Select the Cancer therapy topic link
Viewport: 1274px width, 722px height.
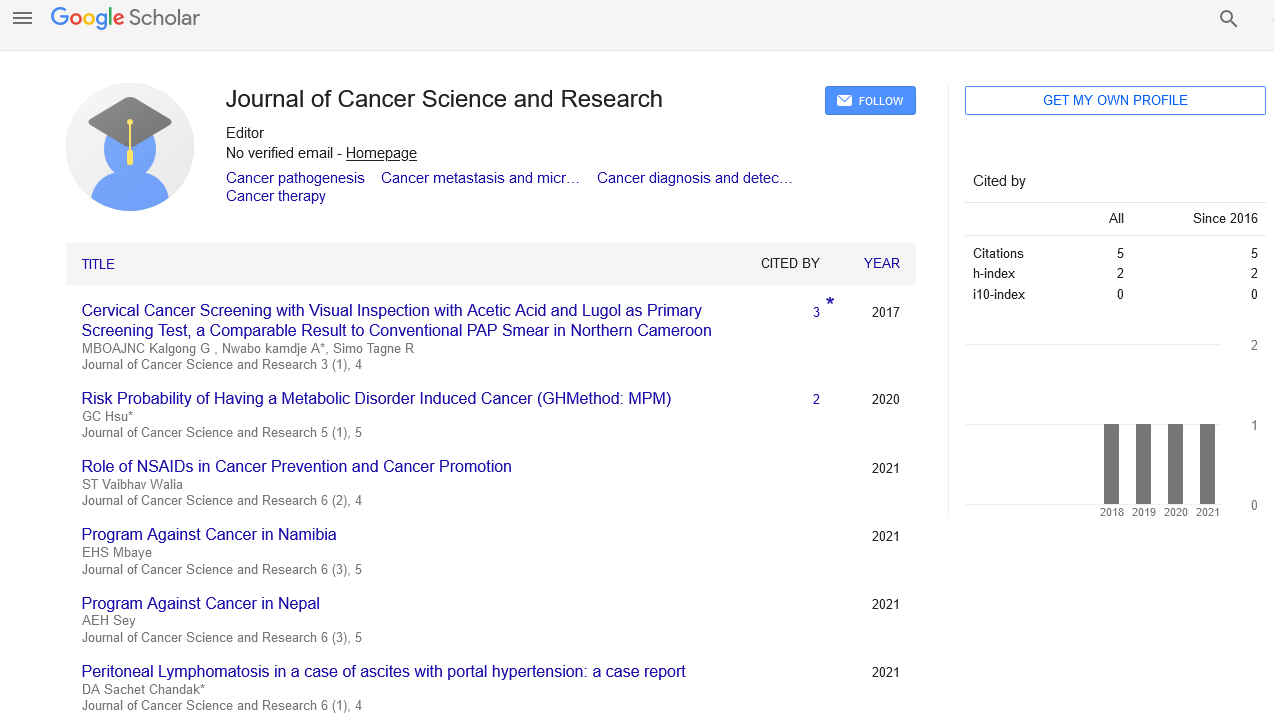click(276, 196)
